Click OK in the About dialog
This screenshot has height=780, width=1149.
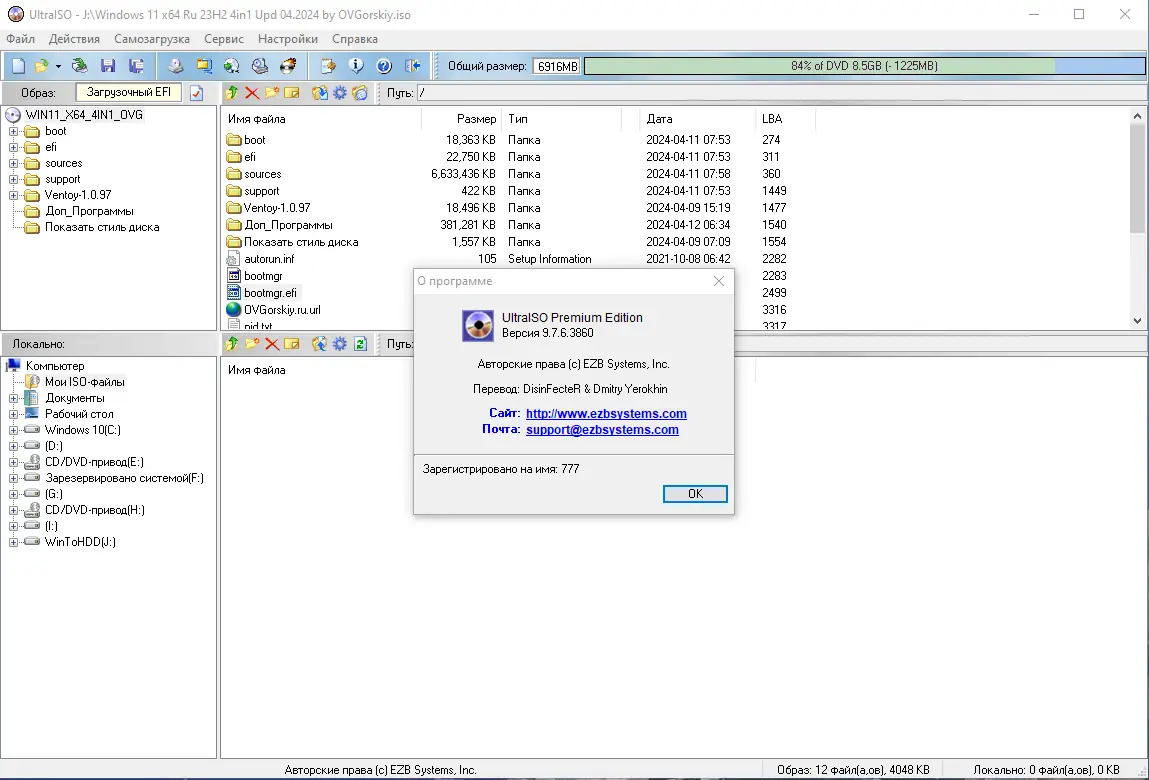695,494
